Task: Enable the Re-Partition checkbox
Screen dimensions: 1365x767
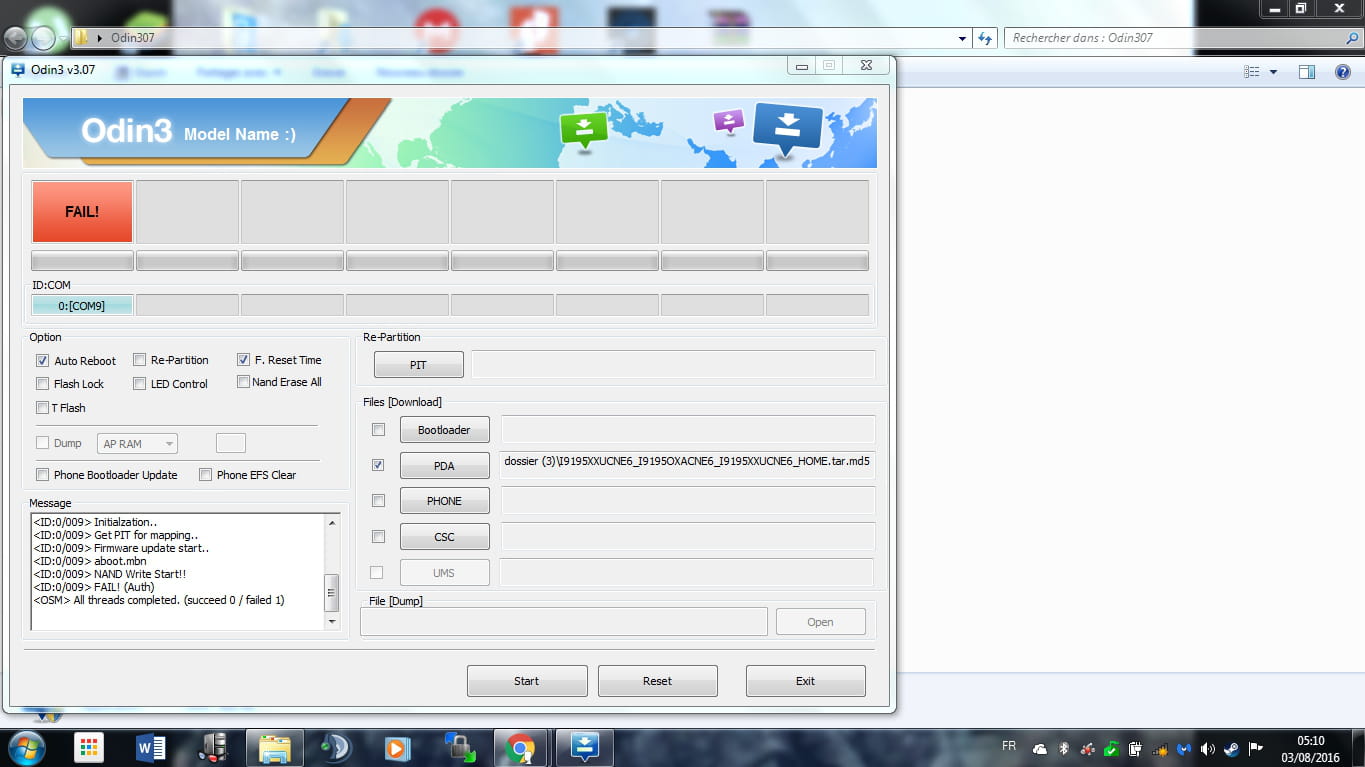Action: 140,360
